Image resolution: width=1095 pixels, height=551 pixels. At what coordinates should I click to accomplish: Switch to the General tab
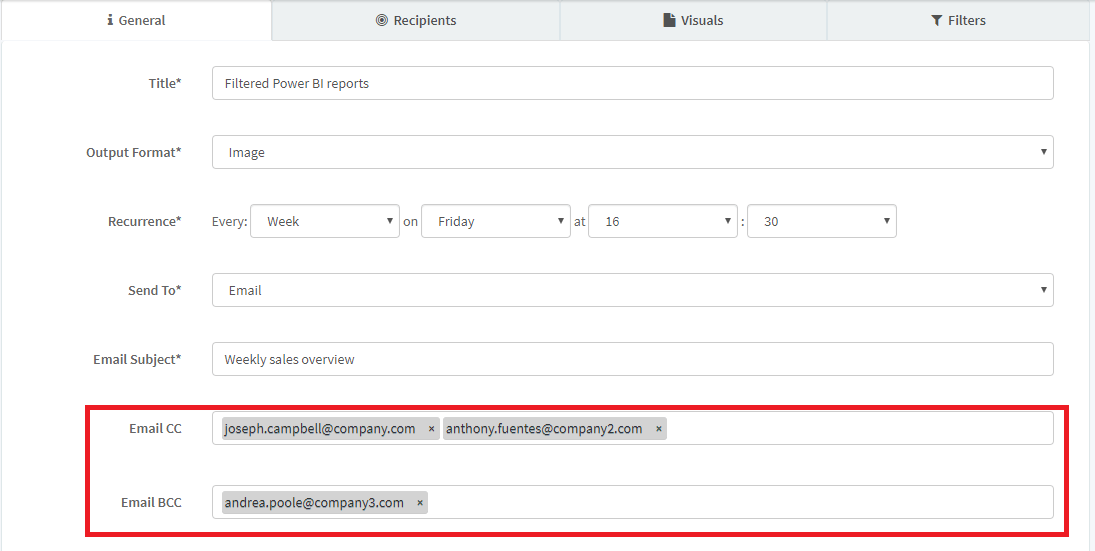click(136, 20)
